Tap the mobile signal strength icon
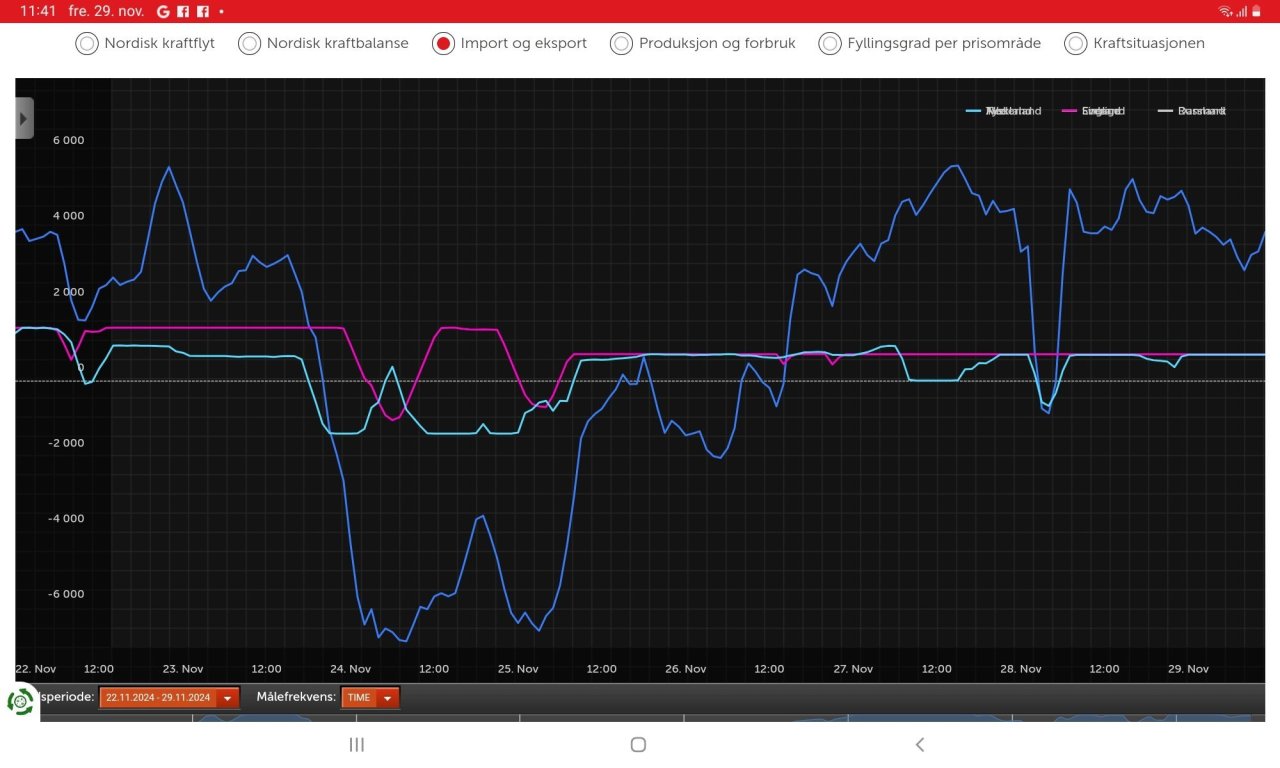This screenshot has height=768, width=1280. pos(1241,11)
